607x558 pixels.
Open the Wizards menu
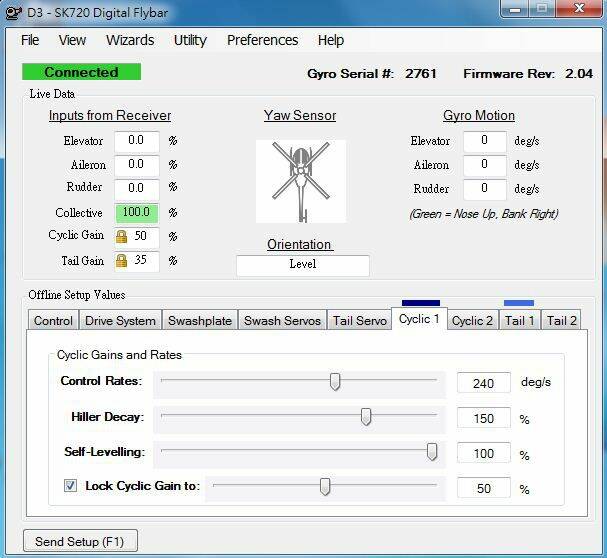[130, 40]
